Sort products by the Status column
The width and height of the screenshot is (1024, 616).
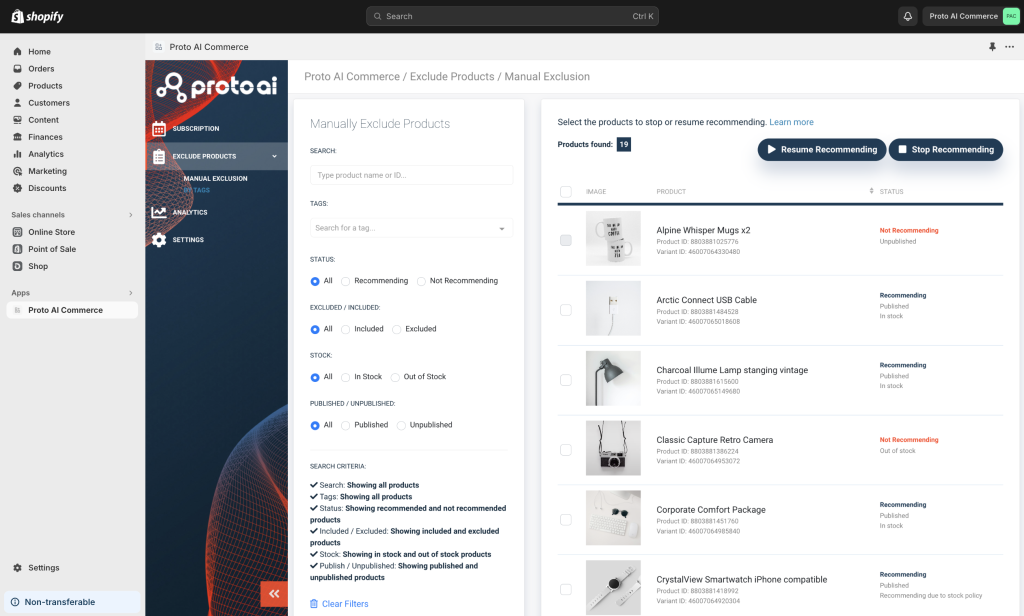click(874, 192)
